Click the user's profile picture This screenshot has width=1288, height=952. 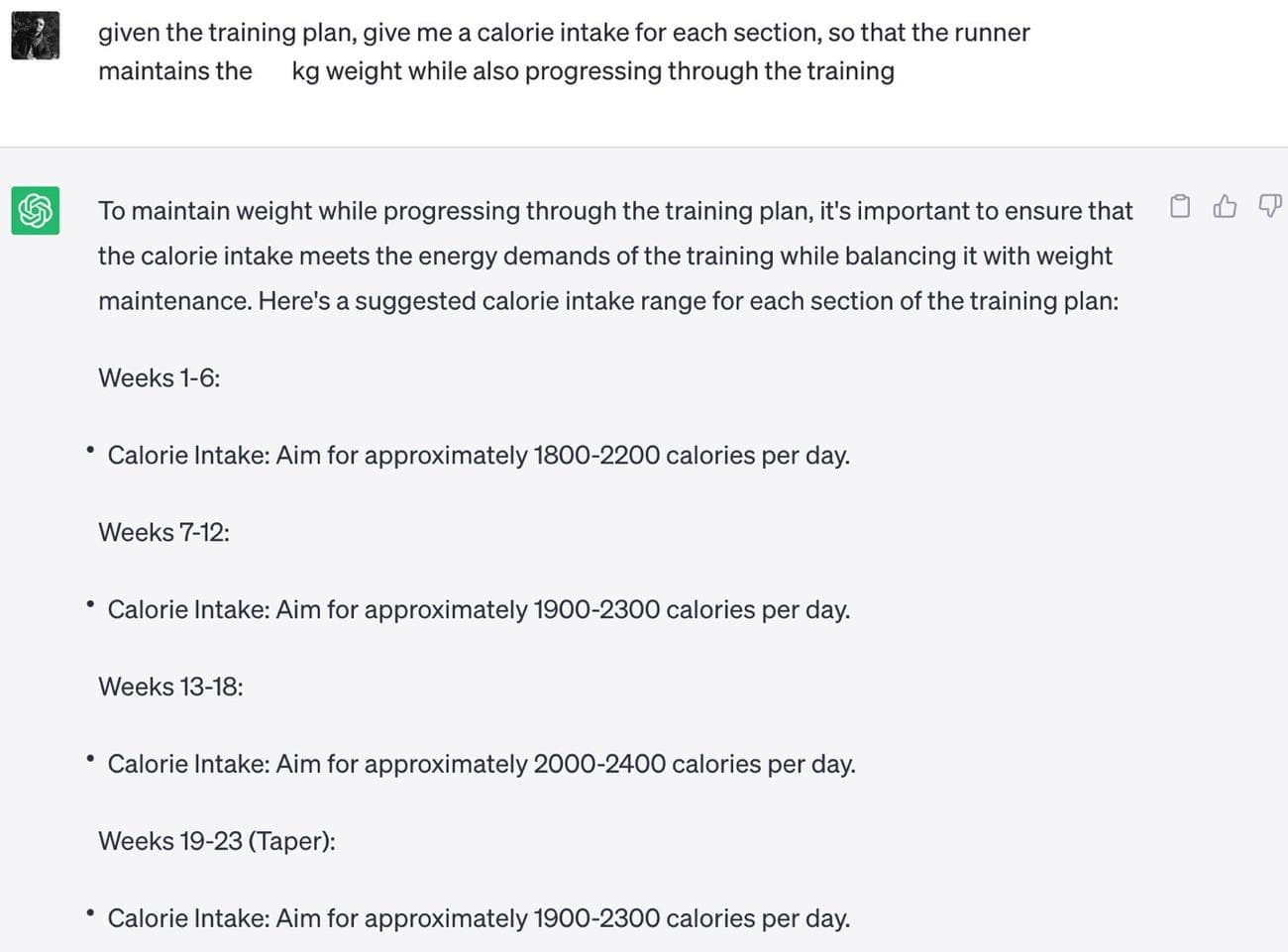coord(36,36)
